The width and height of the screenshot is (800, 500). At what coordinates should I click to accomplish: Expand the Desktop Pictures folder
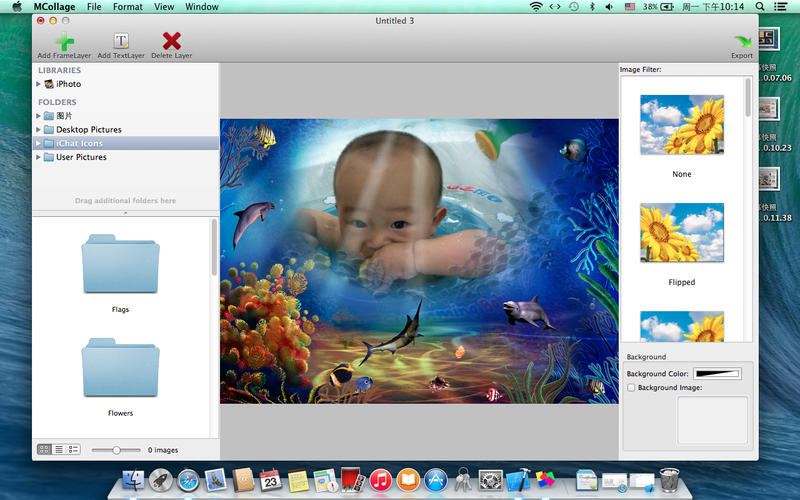38,130
